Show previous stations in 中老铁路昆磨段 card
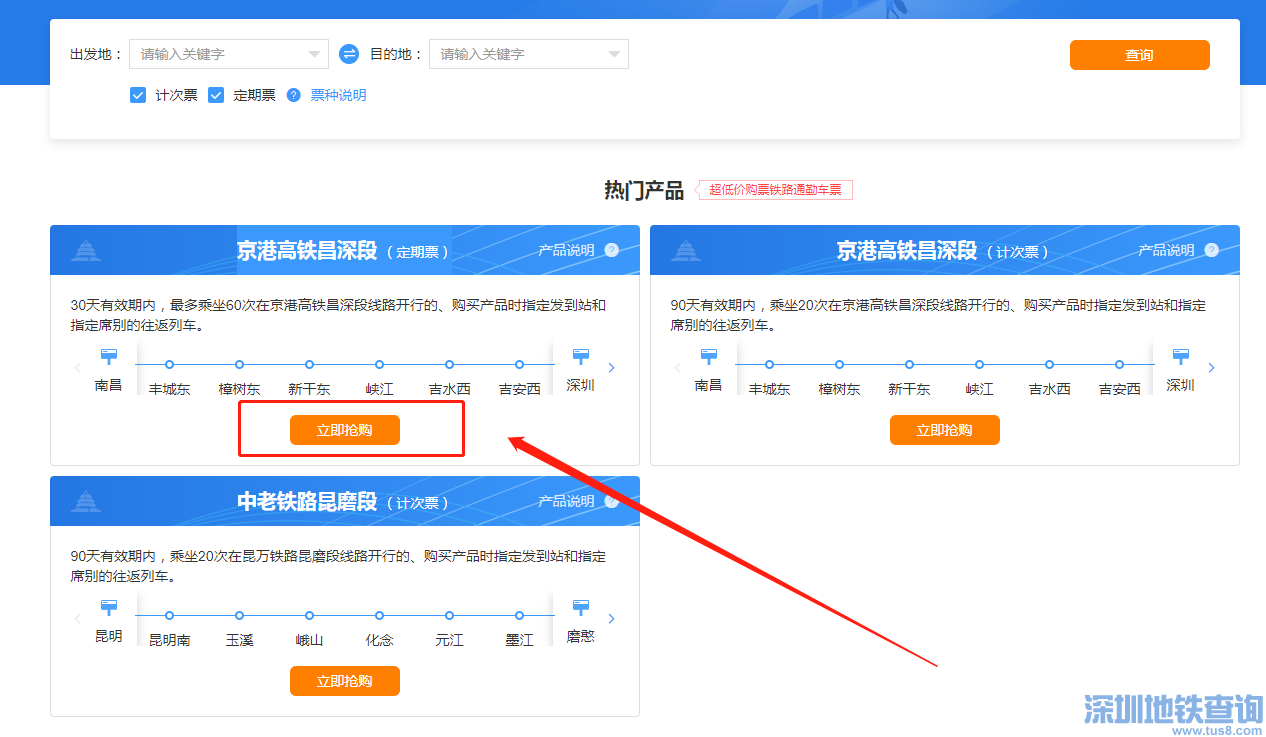The width and height of the screenshot is (1266, 737). point(77,619)
